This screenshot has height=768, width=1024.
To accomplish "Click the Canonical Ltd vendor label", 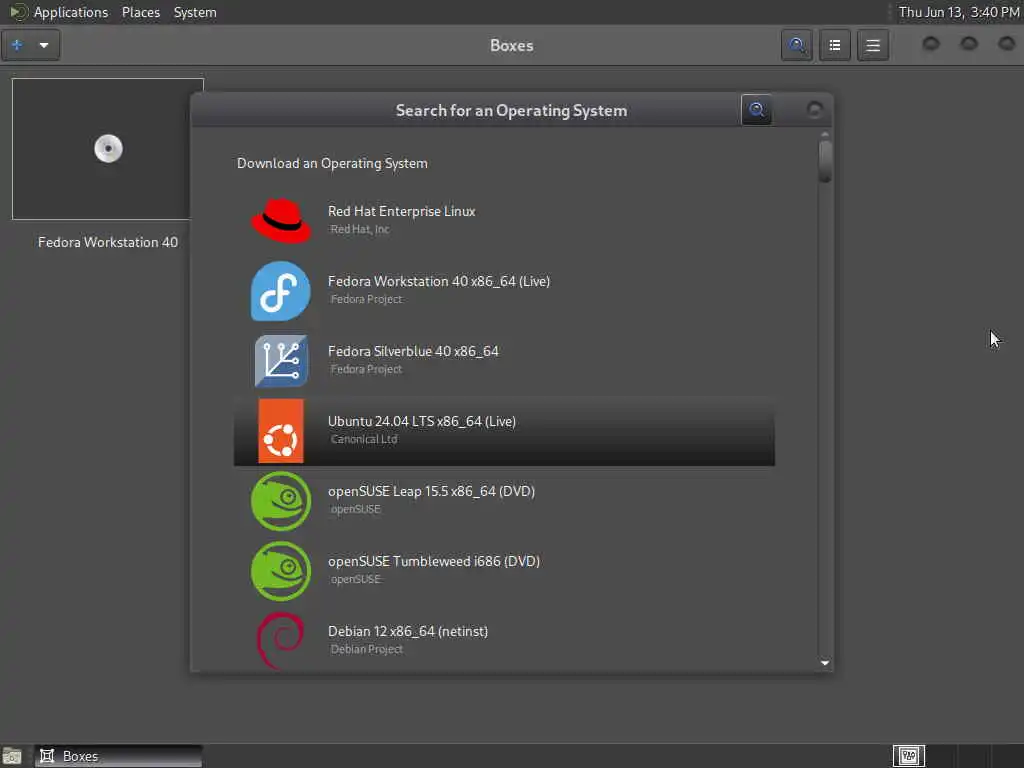I will [364, 439].
